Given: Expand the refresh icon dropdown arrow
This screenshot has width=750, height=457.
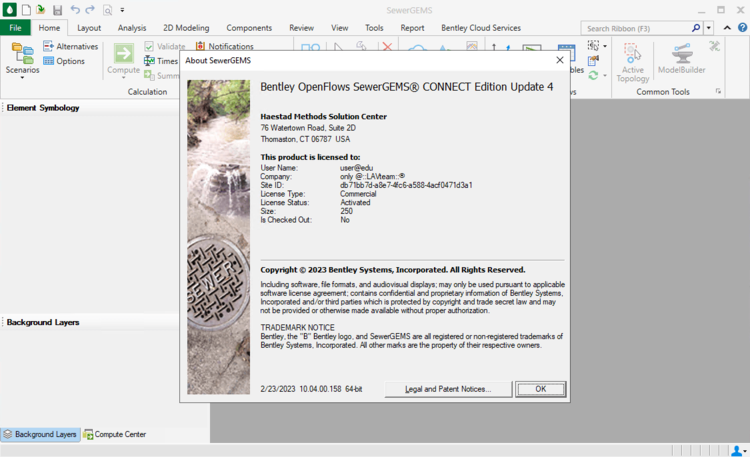Looking at the screenshot, I should tap(605, 76).
